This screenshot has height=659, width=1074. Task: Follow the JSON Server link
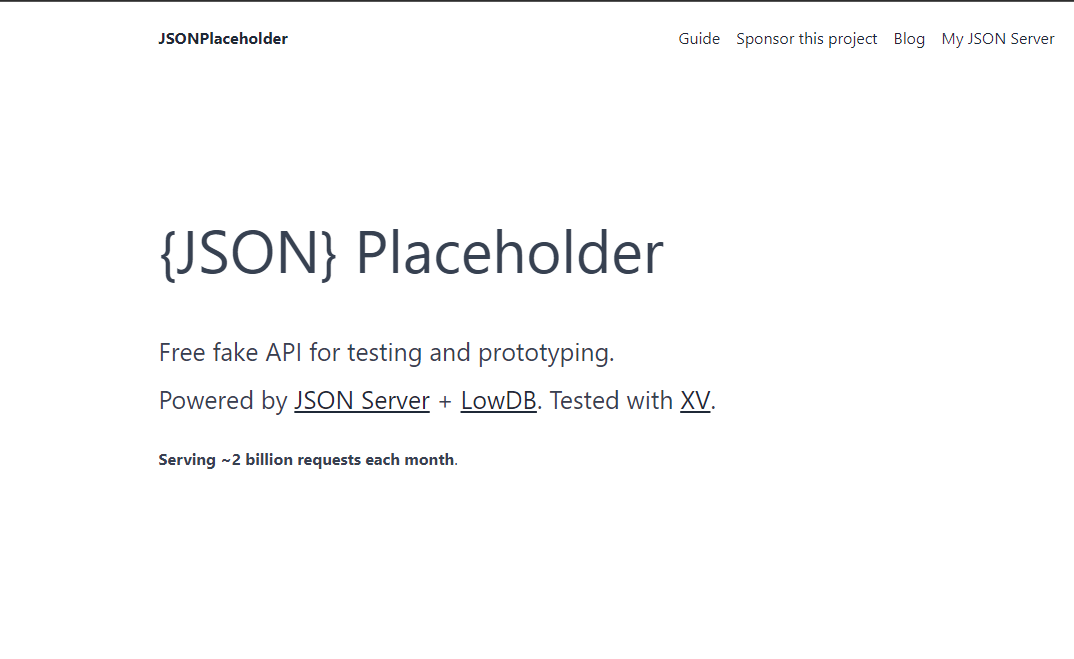[x=361, y=401]
